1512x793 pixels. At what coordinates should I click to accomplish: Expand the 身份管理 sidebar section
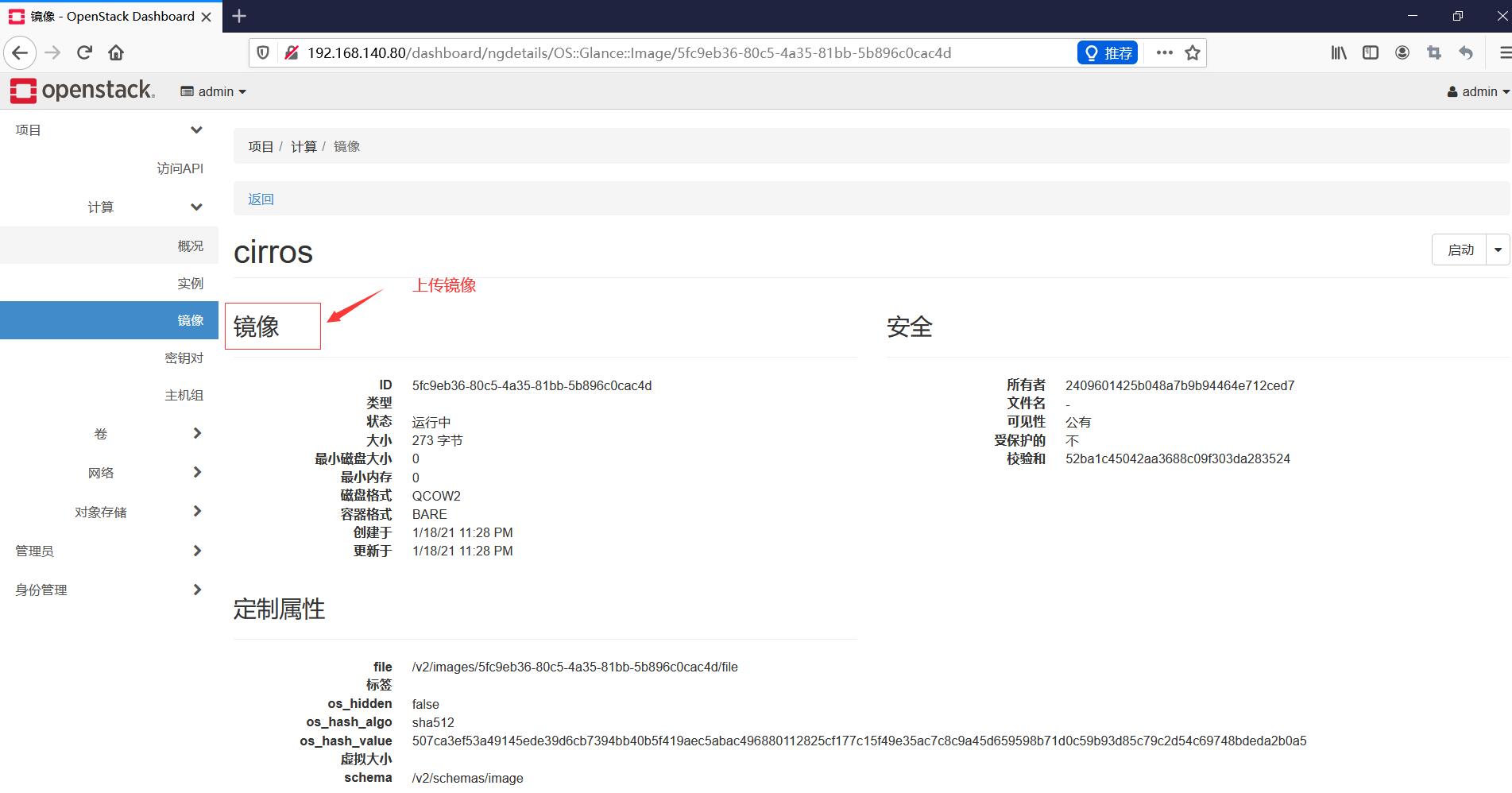pos(109,590)
